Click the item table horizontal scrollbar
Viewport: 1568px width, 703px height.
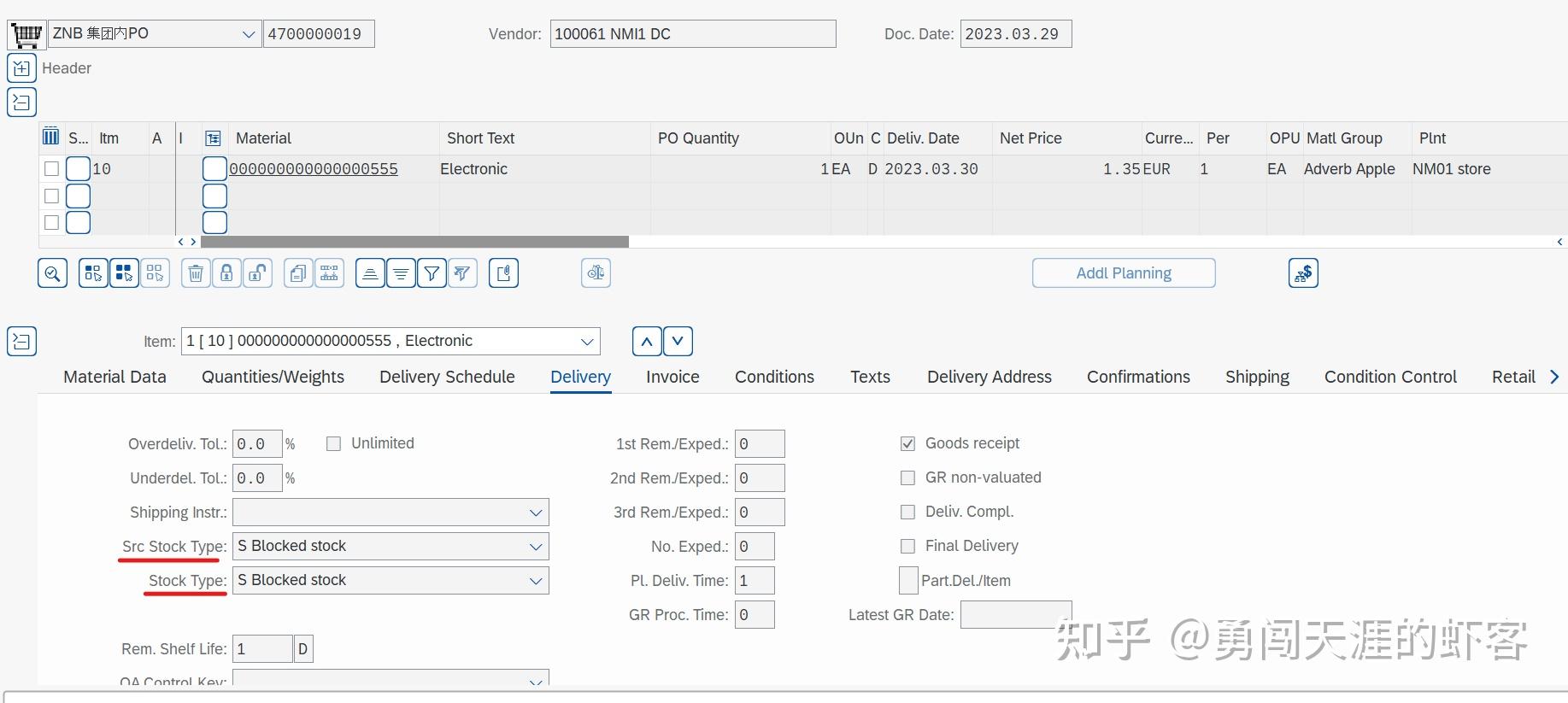tap(414, 242)
